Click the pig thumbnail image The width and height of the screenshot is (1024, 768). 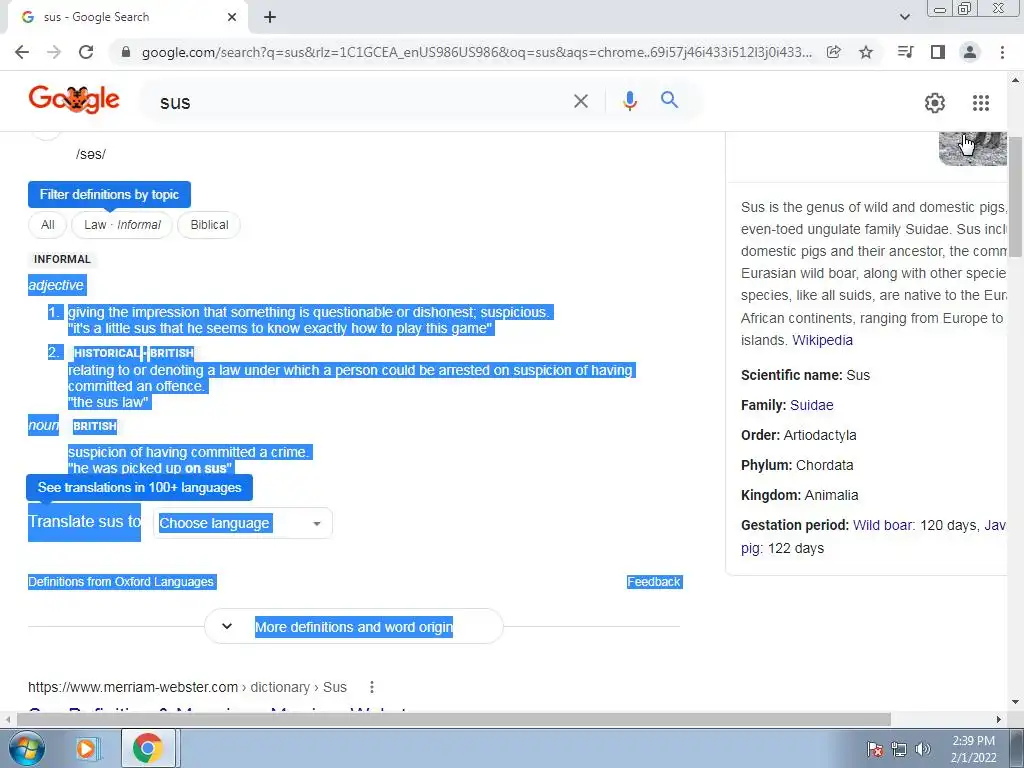(x=972, y=148)
